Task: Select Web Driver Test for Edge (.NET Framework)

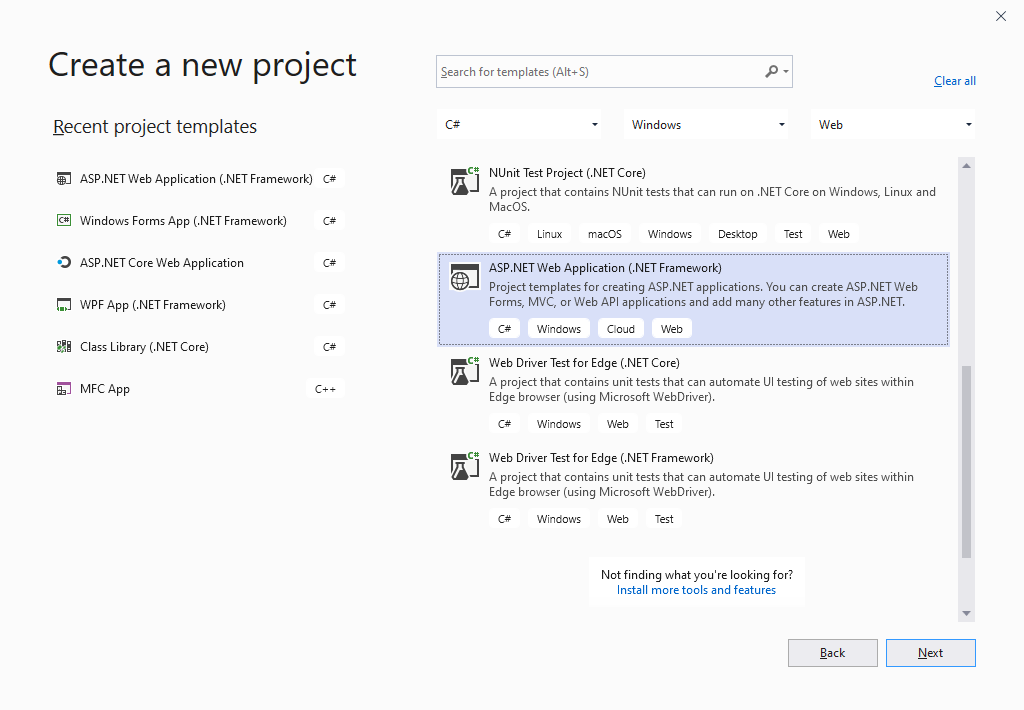Action: [x=694, y=489]
